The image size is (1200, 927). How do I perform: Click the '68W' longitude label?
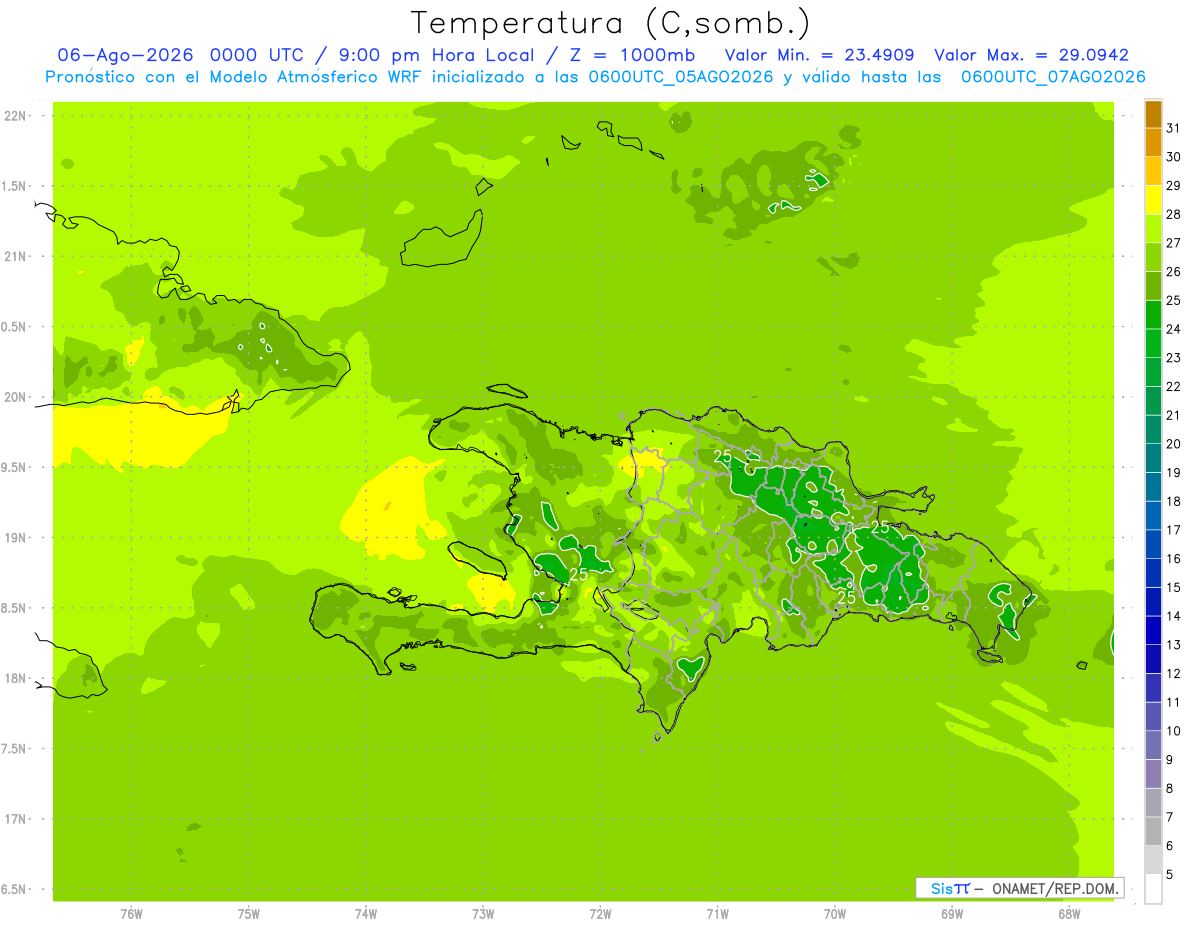1069,914
